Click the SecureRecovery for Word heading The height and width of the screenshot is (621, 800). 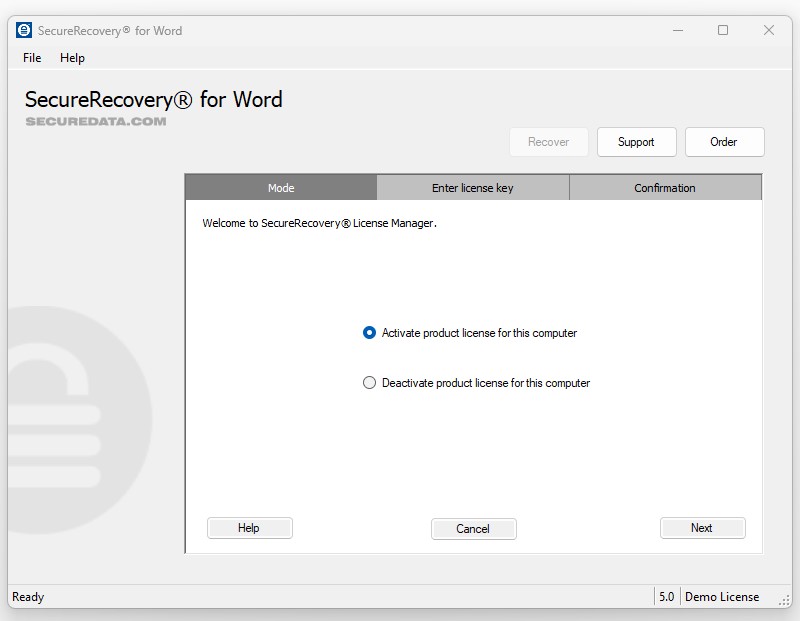coord(153,99)
